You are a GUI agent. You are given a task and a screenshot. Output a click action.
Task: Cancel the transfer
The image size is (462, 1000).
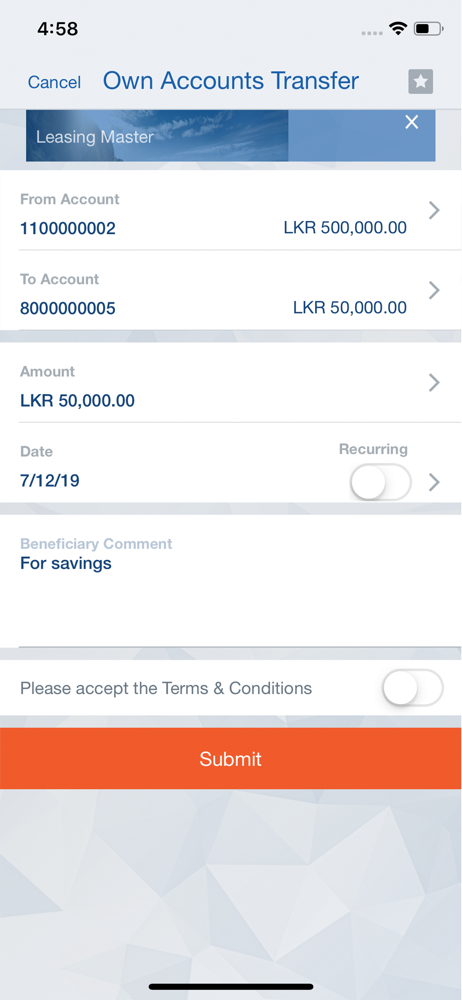(54, 82)
